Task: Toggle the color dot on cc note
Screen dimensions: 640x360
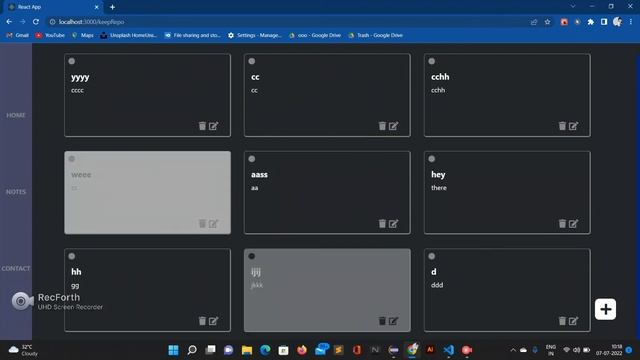Action: (x=252, y=61)
